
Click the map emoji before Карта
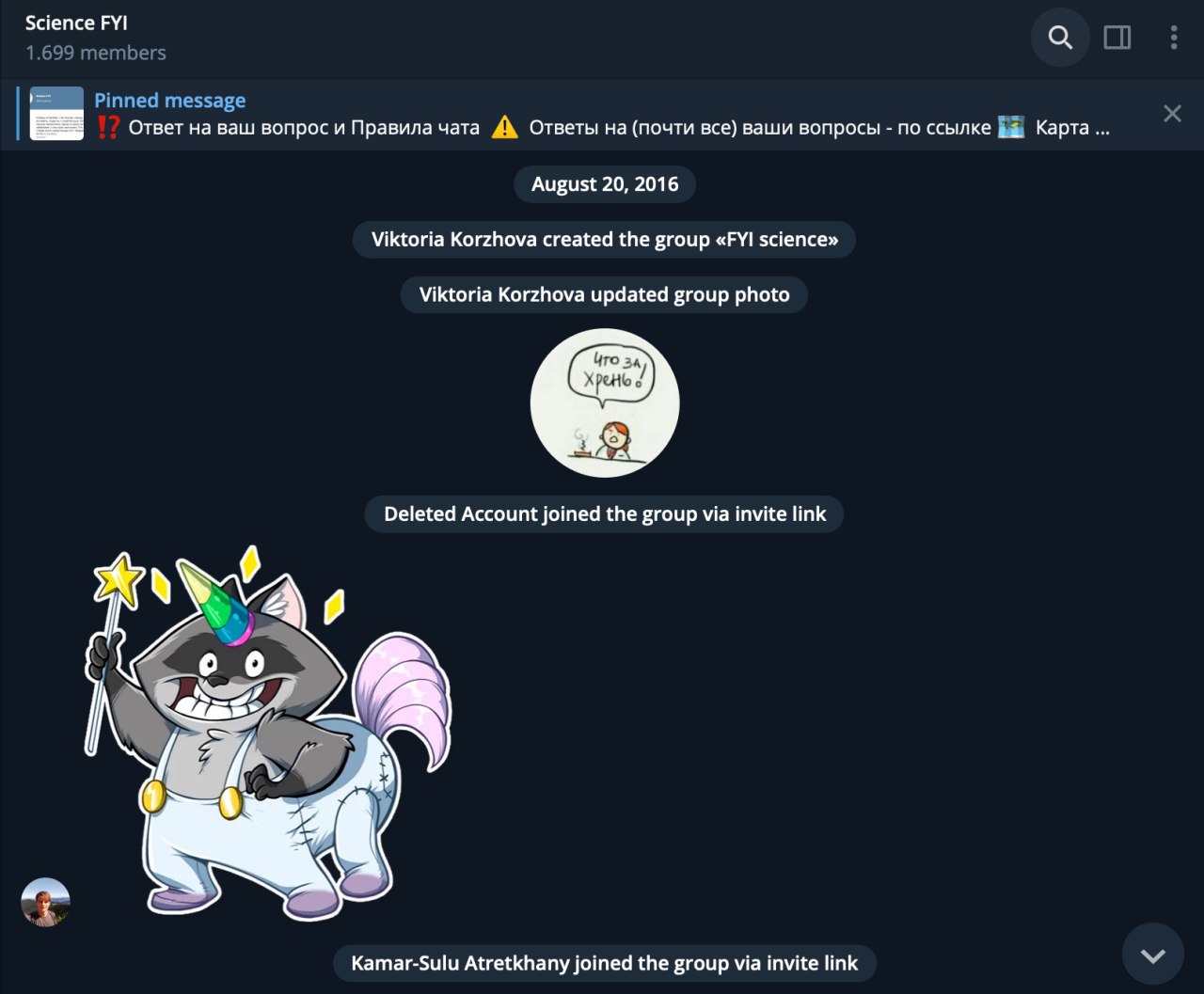pos(1011,128)
